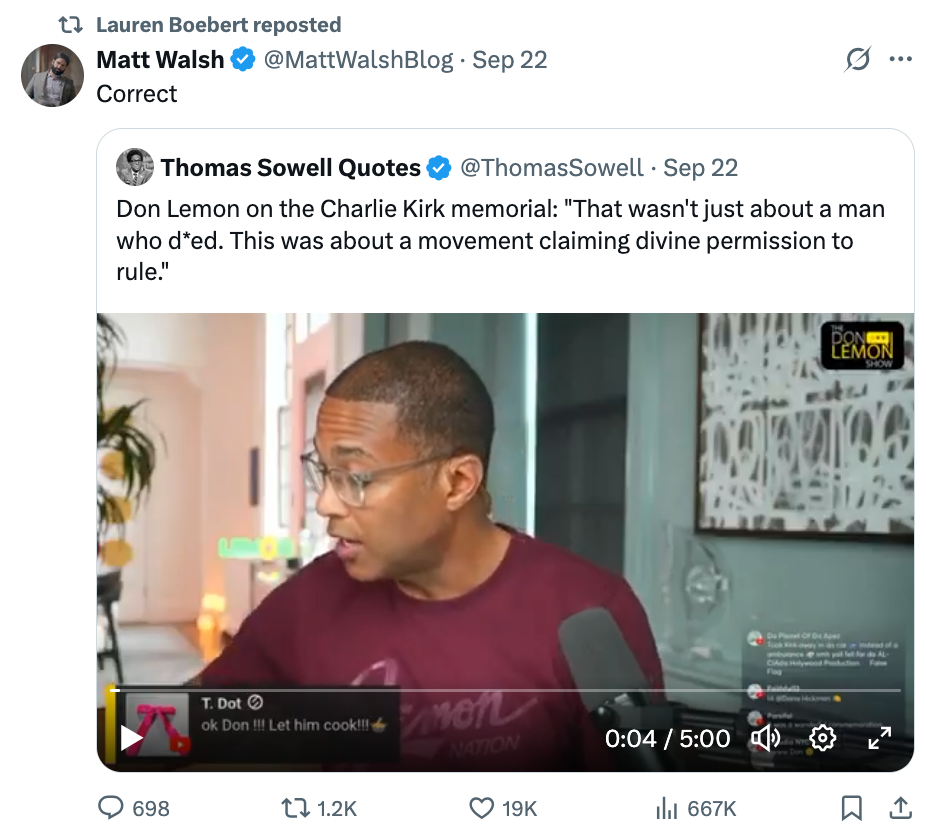
Task: Expand video to fullscreen
Action: (x=878, y=738)
